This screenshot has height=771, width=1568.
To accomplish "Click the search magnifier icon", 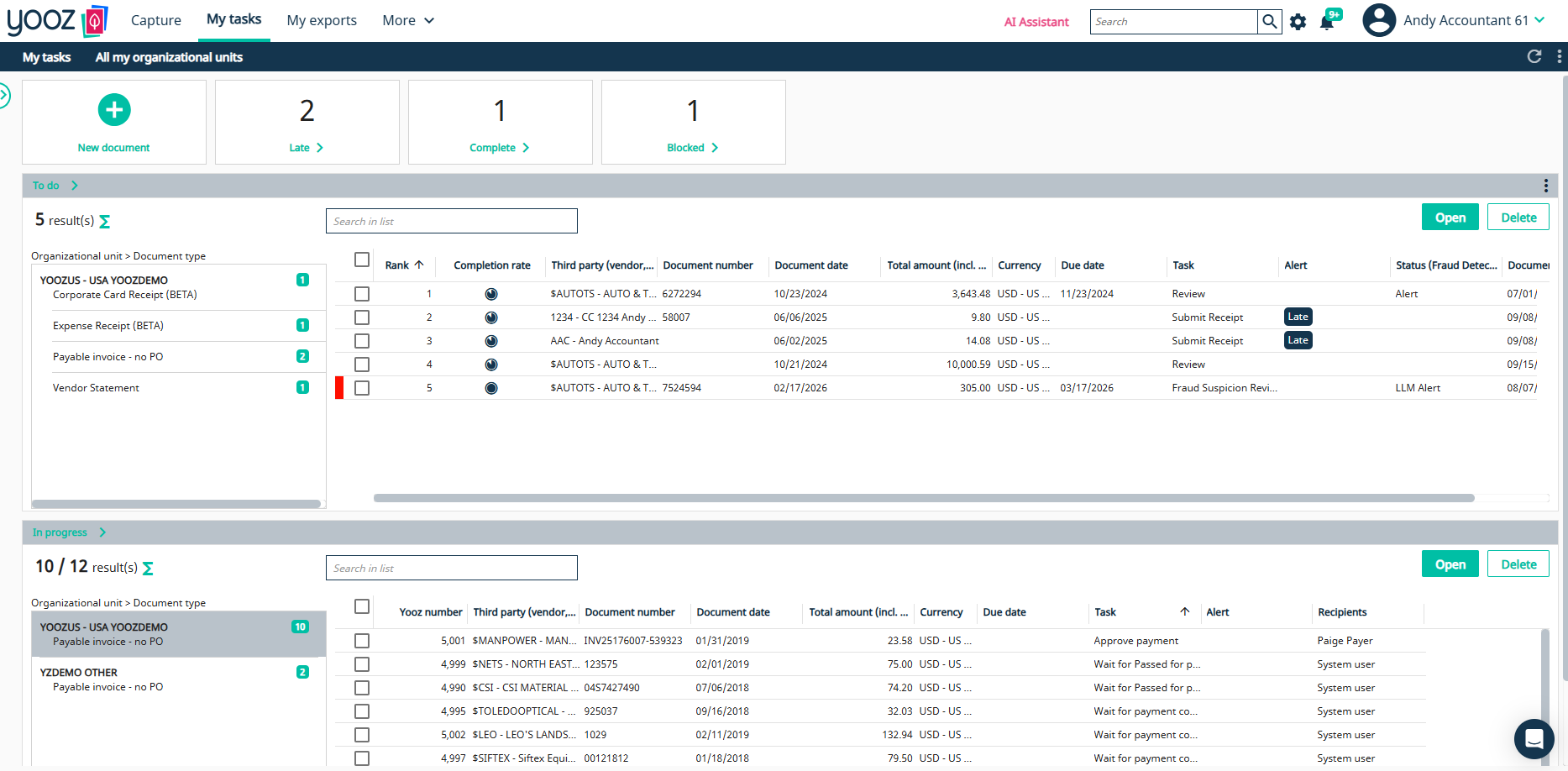I will coord(1270,22).
